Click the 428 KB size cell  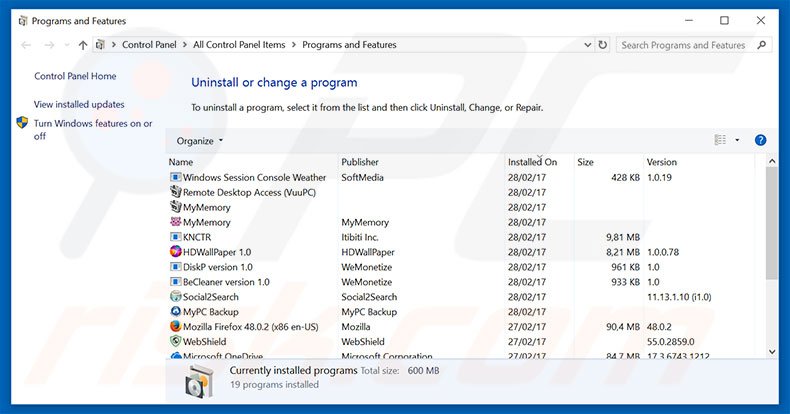[625, 177]
